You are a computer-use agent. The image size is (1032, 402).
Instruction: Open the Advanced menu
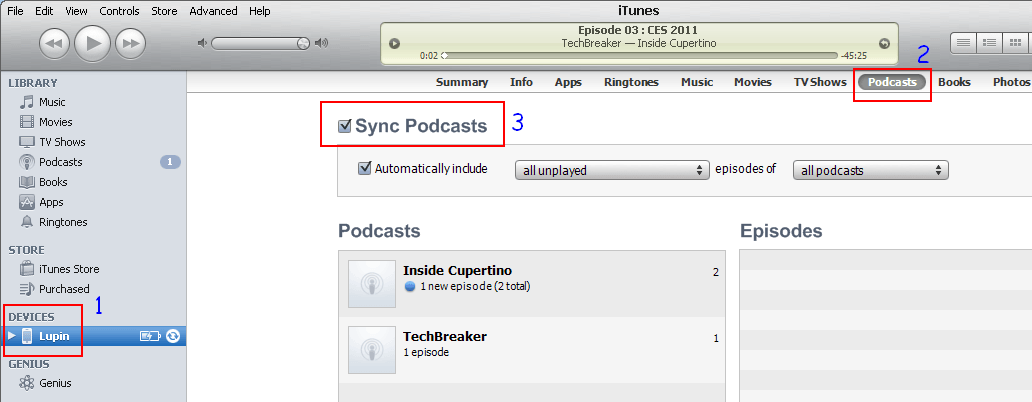[x=213, y=11]
